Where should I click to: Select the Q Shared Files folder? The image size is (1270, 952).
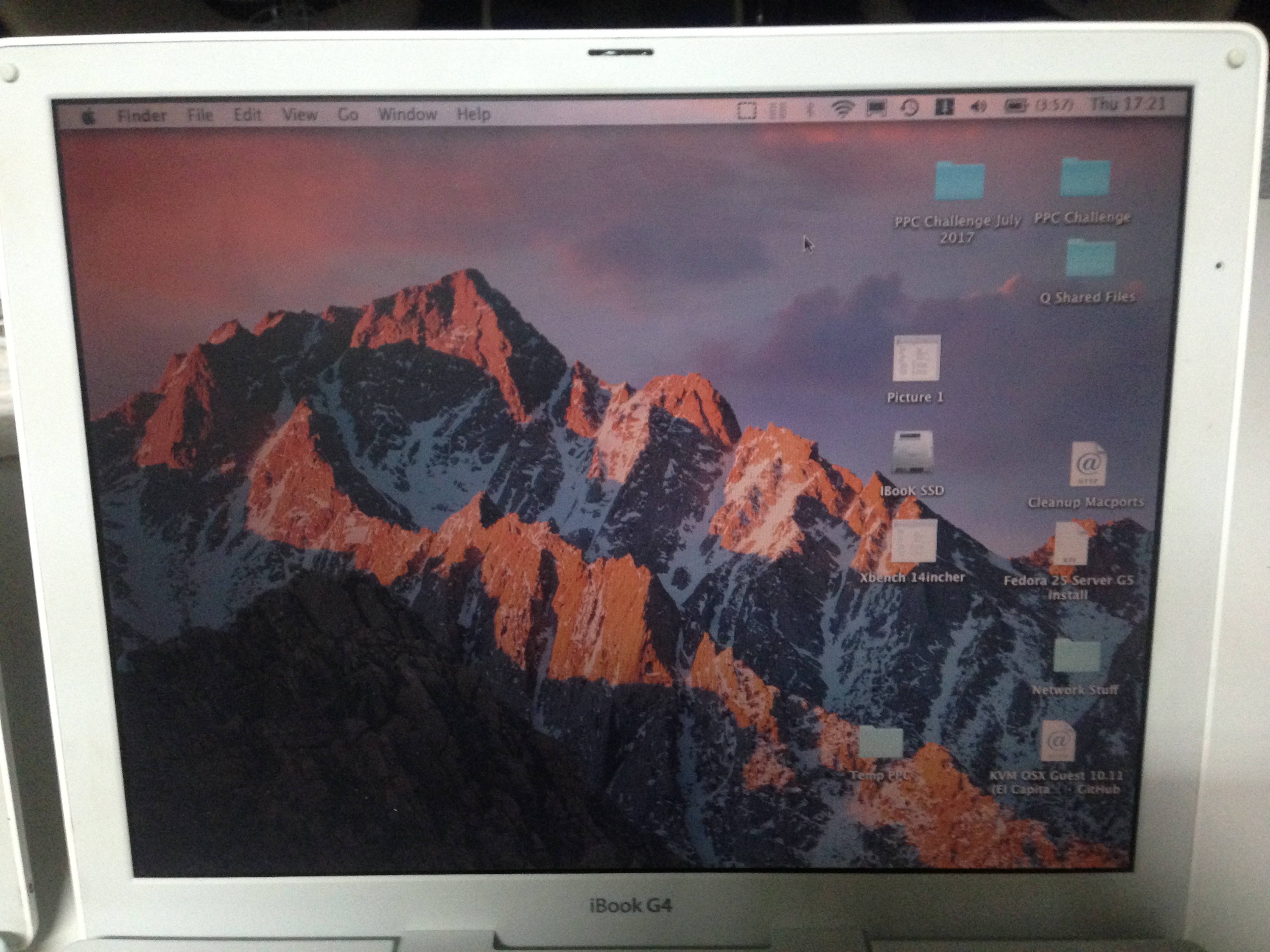(x=1090, y=258)
